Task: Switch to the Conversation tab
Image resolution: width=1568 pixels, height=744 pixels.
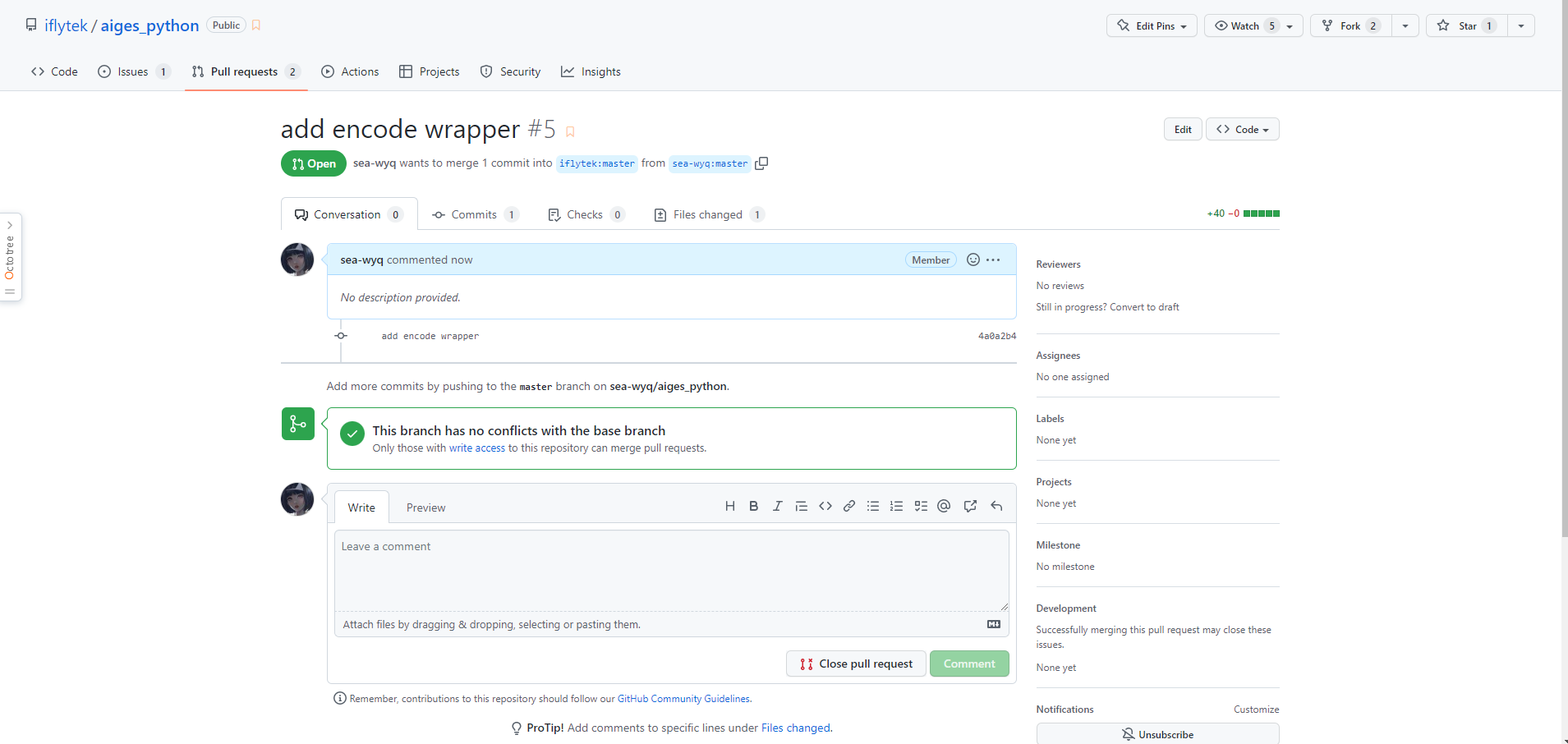Action: [x=349, y=214]
